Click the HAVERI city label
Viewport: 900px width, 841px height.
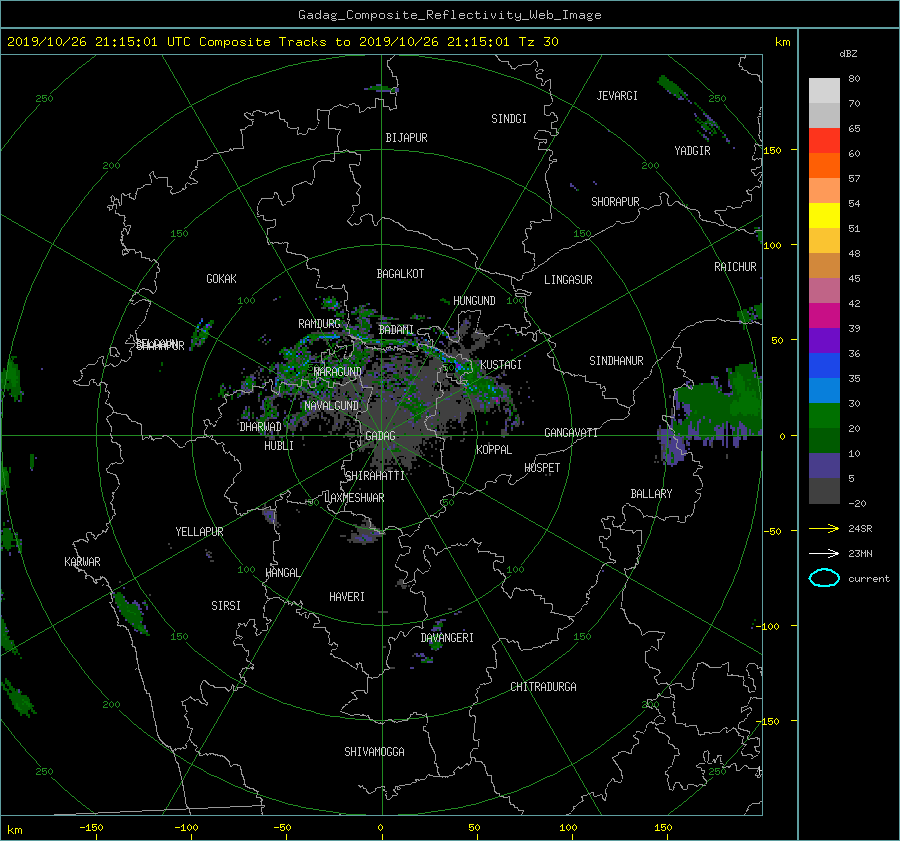click(347, 597)
